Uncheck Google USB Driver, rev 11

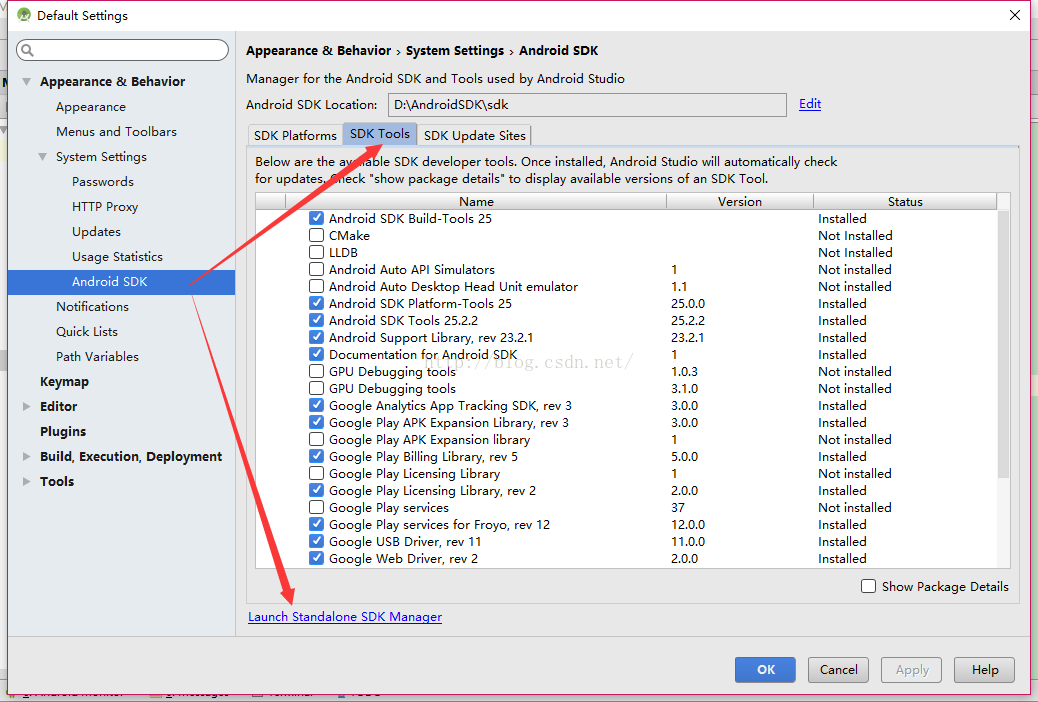coord(316,541)
